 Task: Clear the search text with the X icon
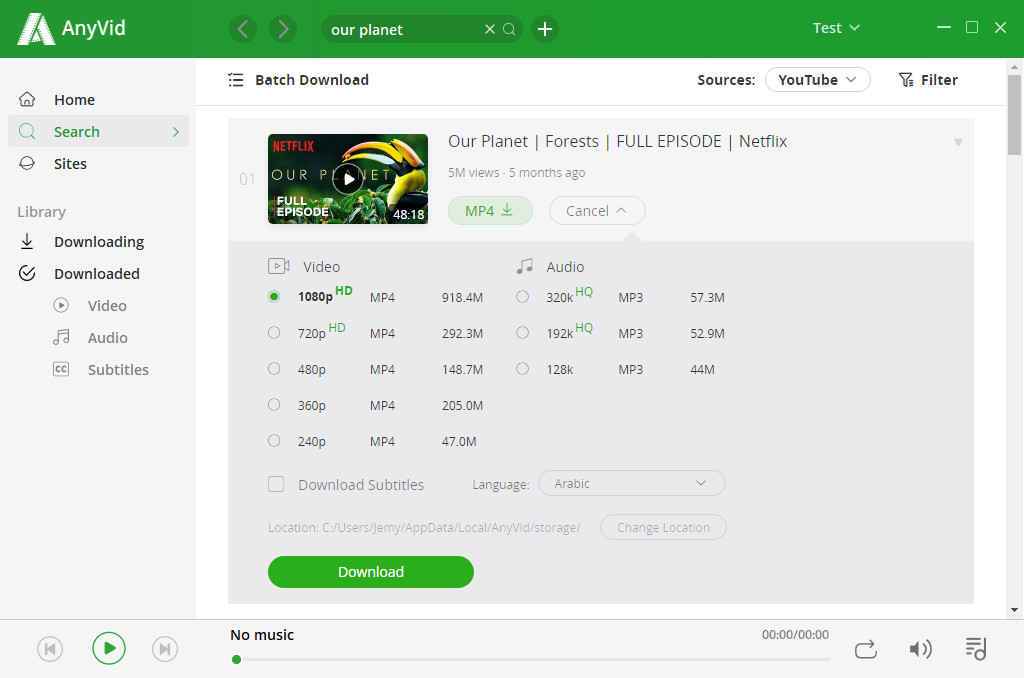point(490,29)
